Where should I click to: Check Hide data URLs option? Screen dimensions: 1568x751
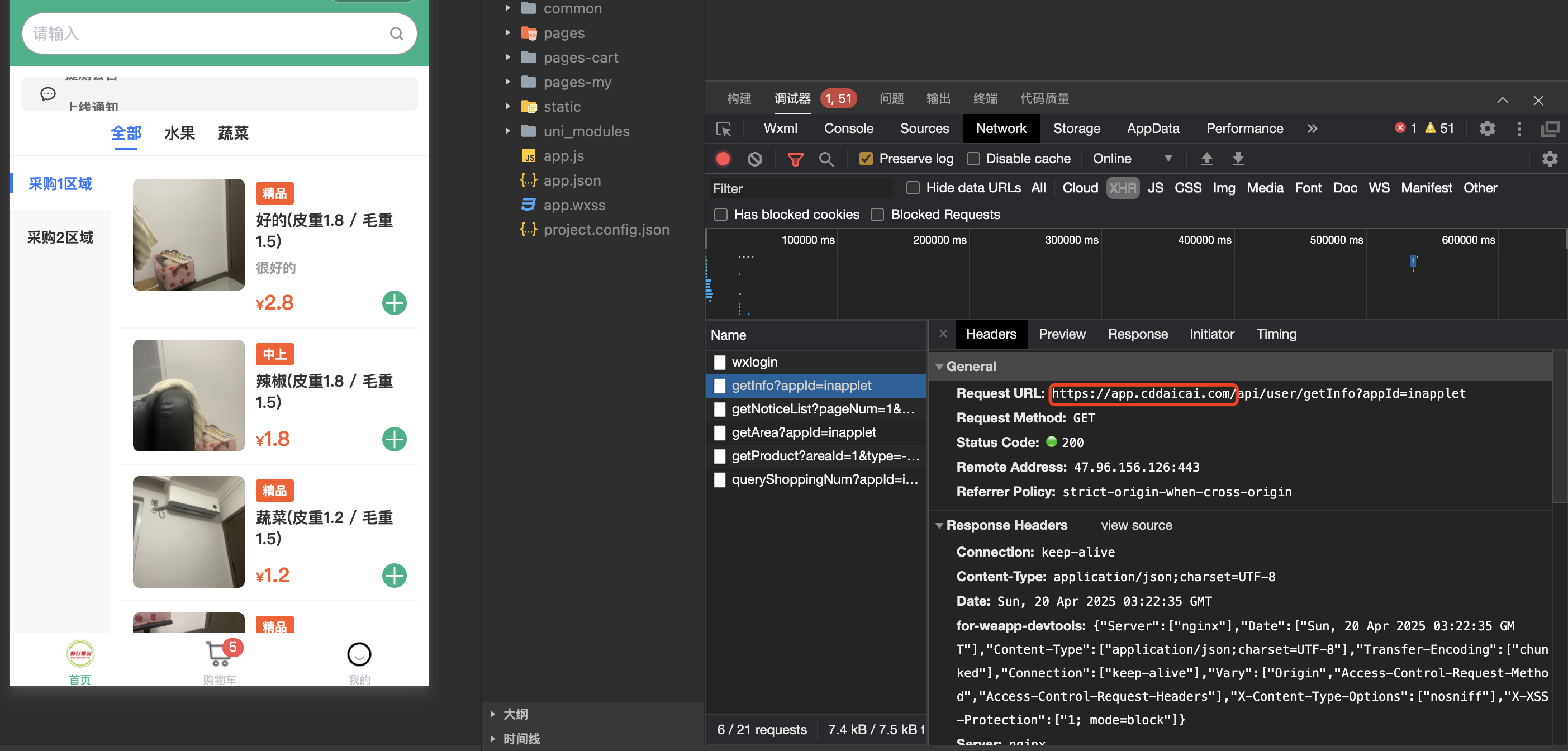click(913, 188)
